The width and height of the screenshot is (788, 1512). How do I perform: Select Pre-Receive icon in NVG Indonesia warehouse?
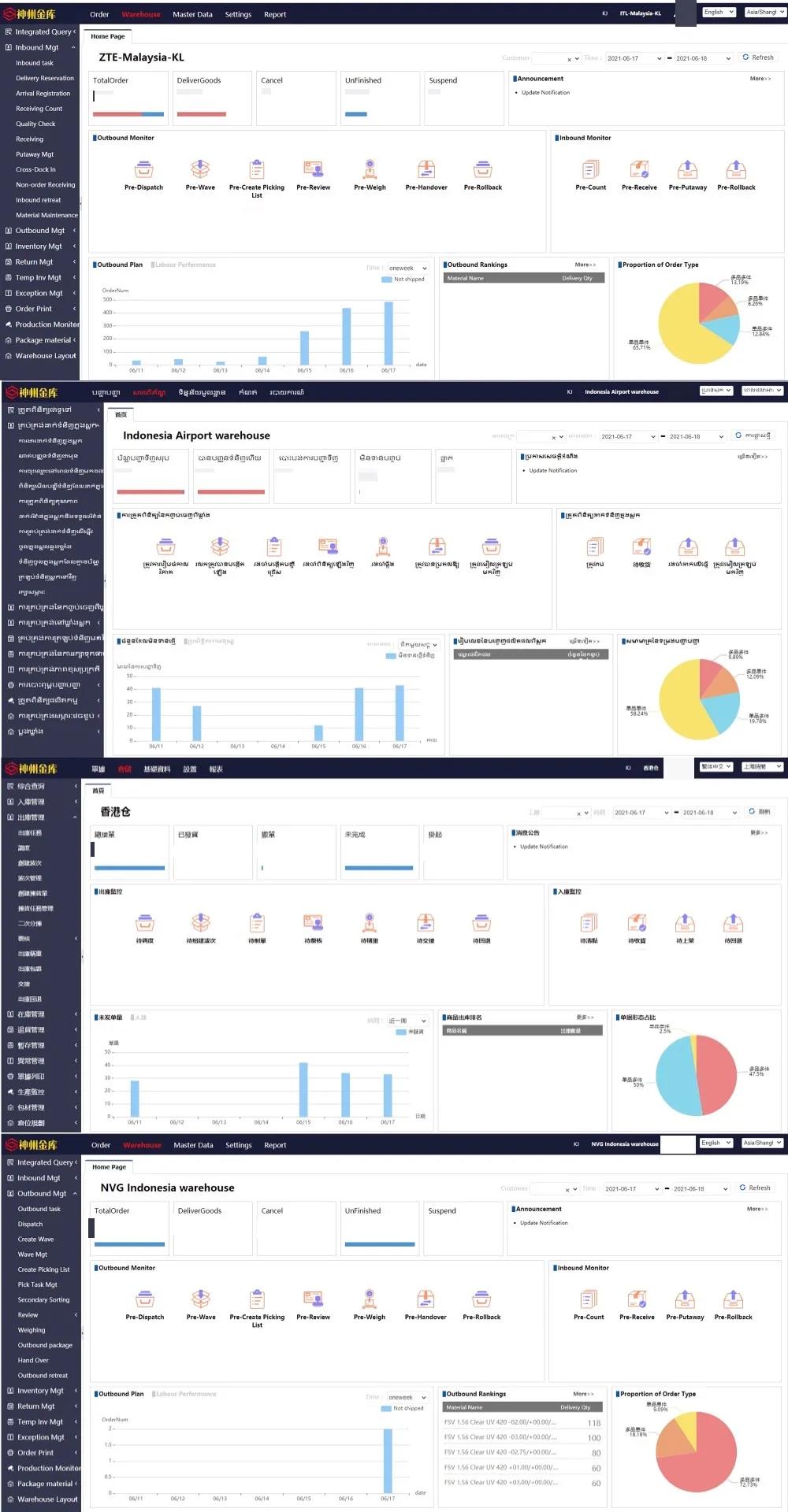pyautogui.click(x=637, y=1299)
